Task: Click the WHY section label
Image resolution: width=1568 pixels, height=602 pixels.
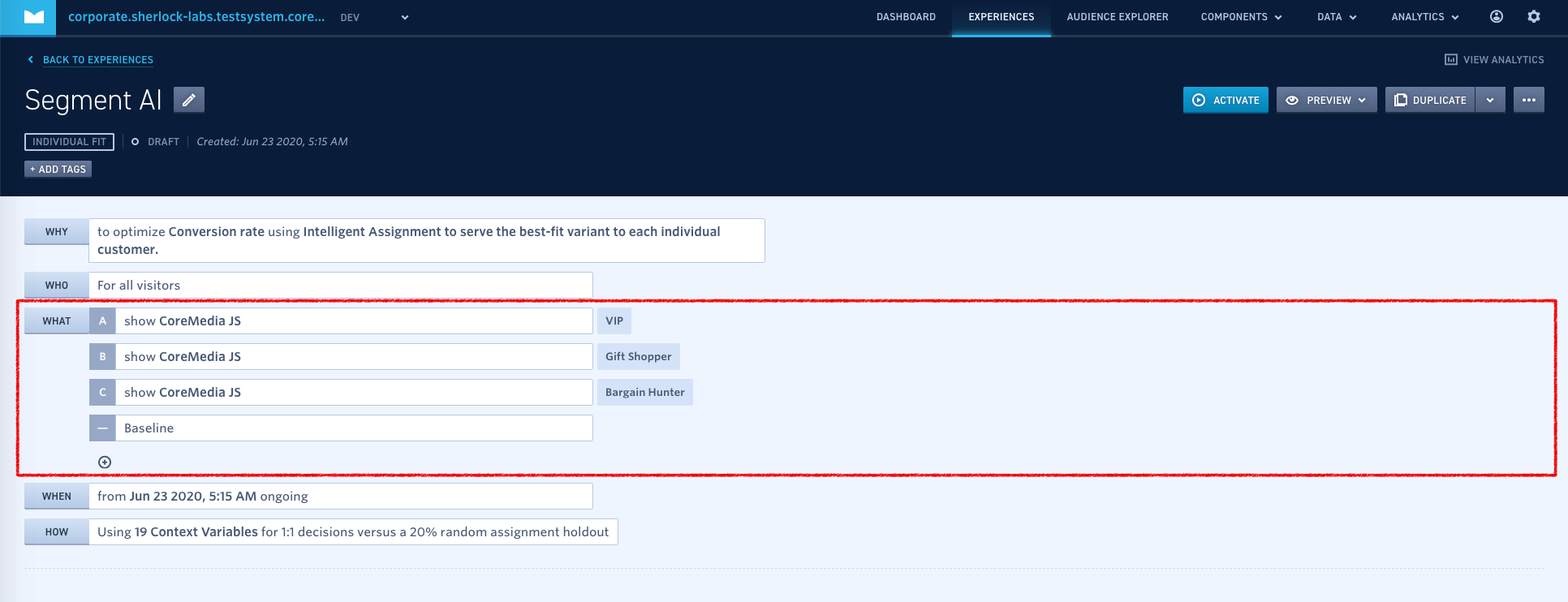Action: pos(57,231)
